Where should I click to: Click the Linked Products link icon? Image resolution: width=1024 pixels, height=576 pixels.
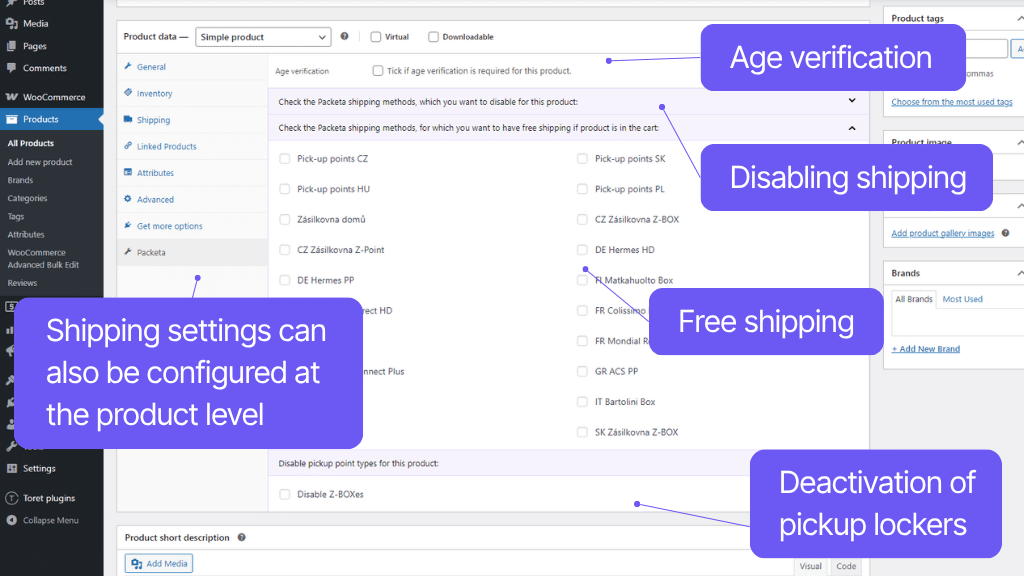click(128, 146)
